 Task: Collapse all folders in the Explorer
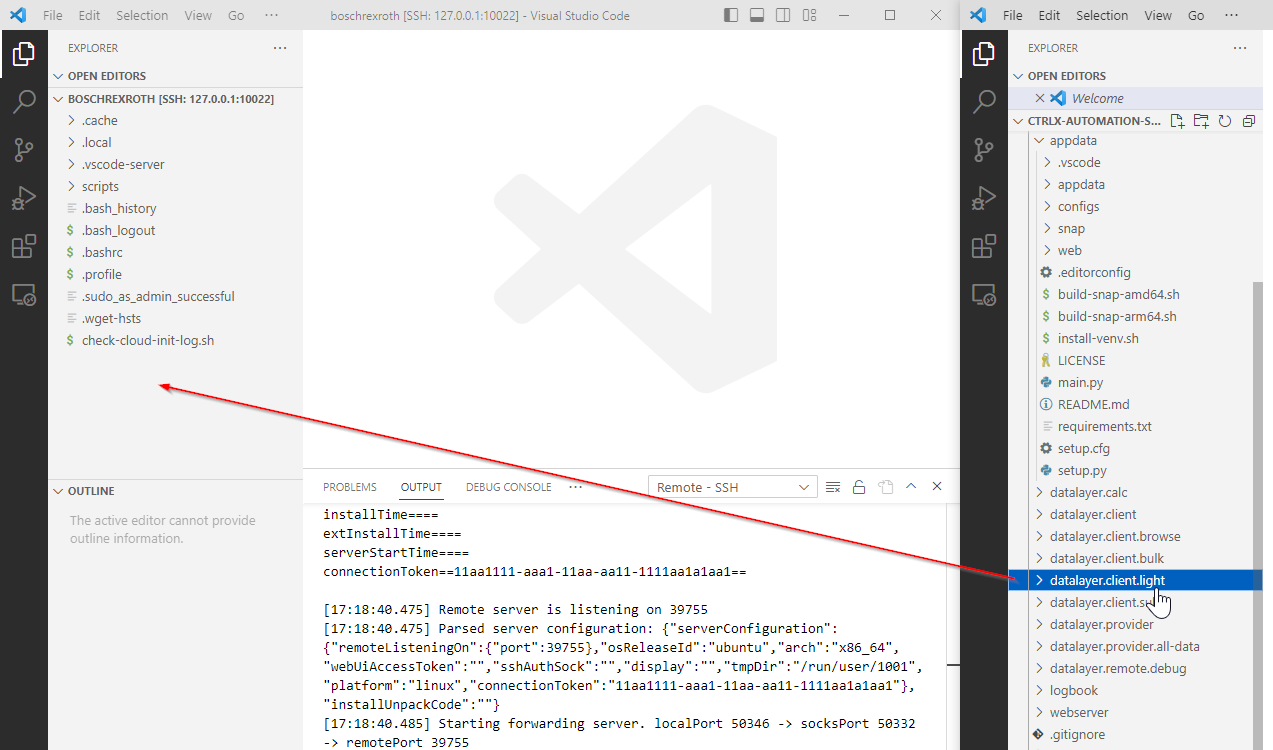click(x=1248, y=120)
